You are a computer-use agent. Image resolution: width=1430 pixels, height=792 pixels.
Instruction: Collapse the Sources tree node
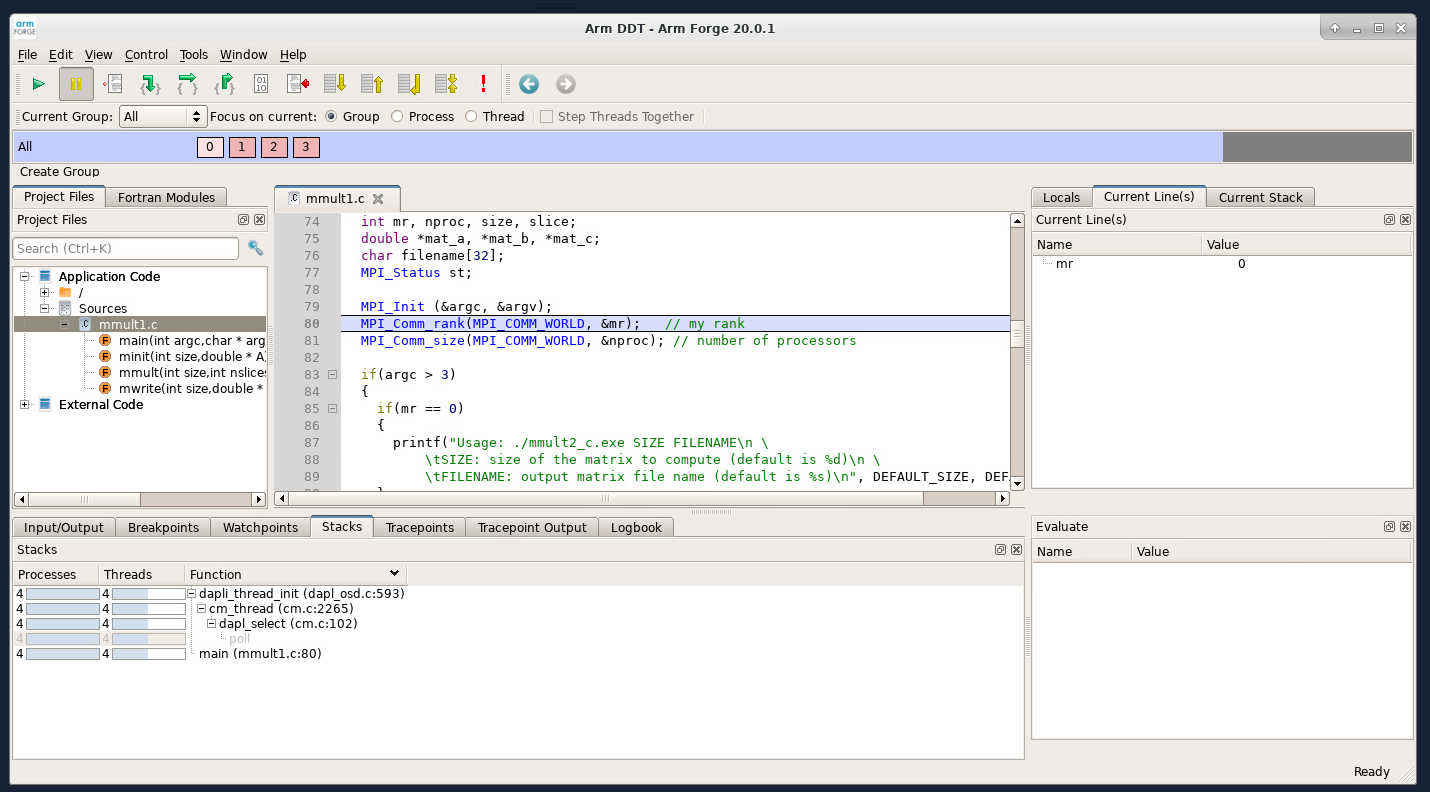coord(45,308)
